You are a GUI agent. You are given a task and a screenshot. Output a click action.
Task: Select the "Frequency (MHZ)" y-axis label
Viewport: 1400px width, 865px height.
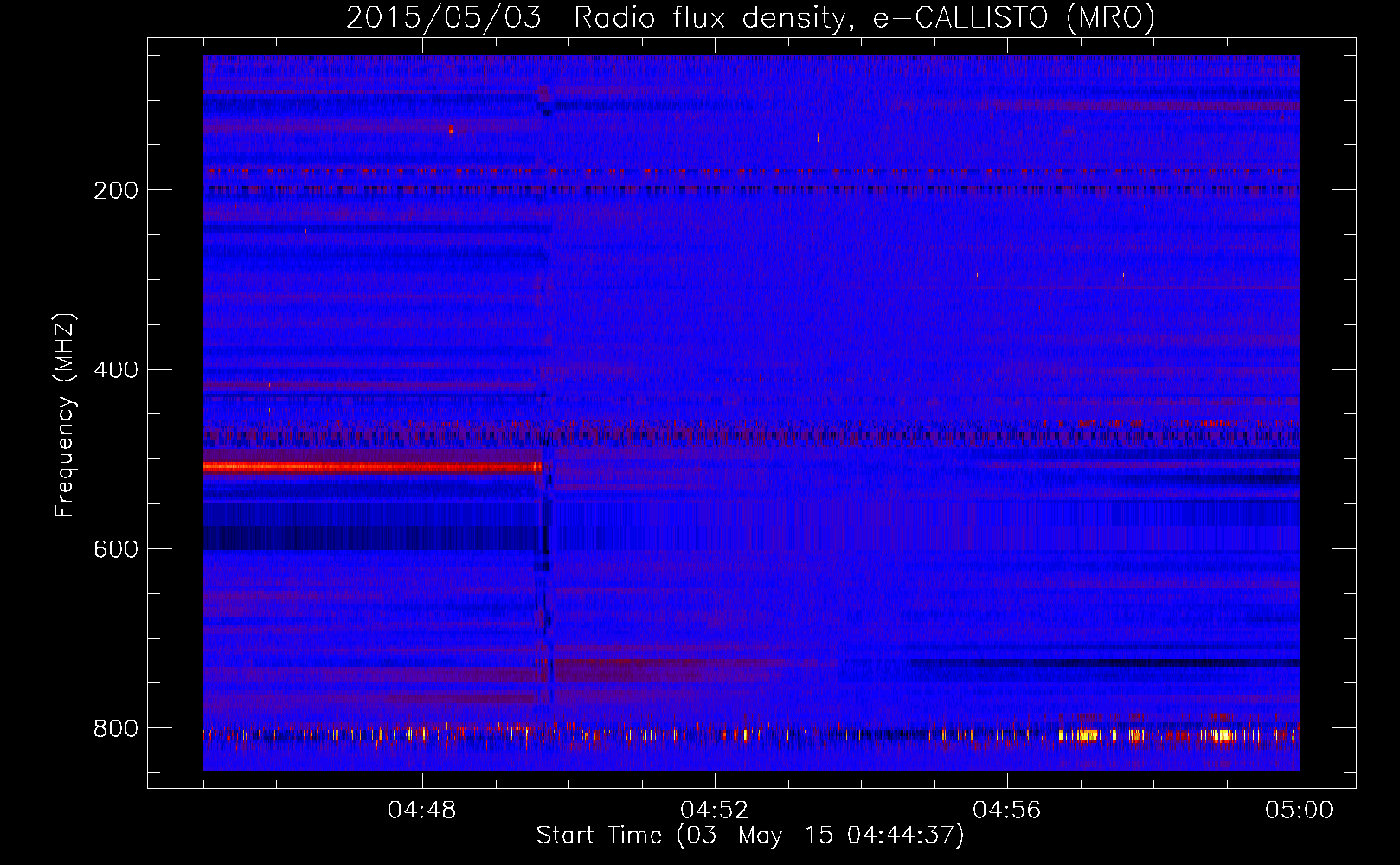tap(65, 414)
